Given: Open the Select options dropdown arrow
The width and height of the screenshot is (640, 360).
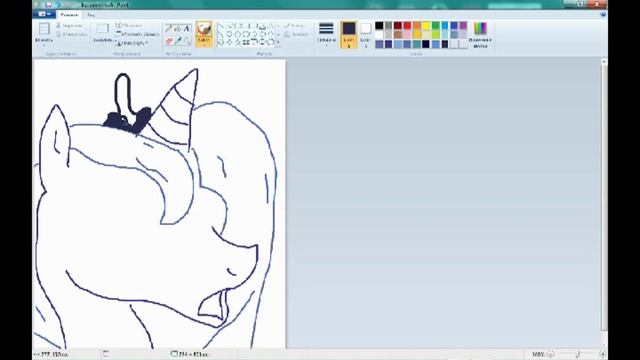Looking at the screenshot, I should click(102, 44).
